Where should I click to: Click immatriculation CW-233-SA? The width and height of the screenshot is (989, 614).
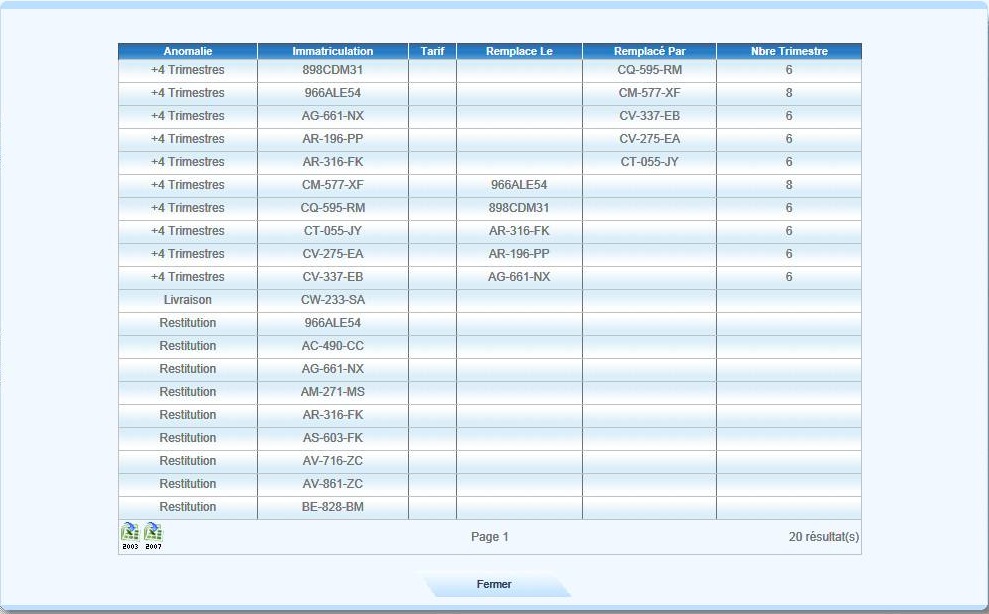(332, 300)
